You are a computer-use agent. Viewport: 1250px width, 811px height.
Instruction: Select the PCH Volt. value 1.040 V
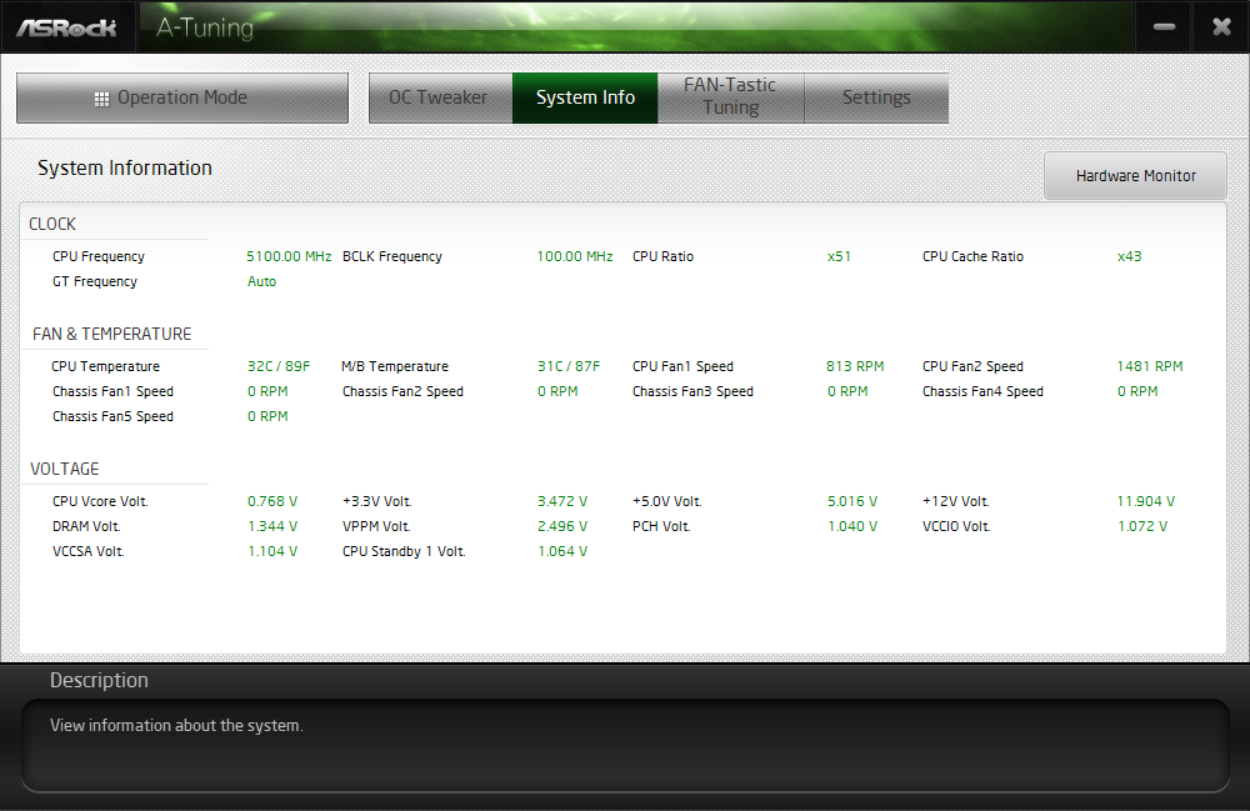click(x=852, y=526)
